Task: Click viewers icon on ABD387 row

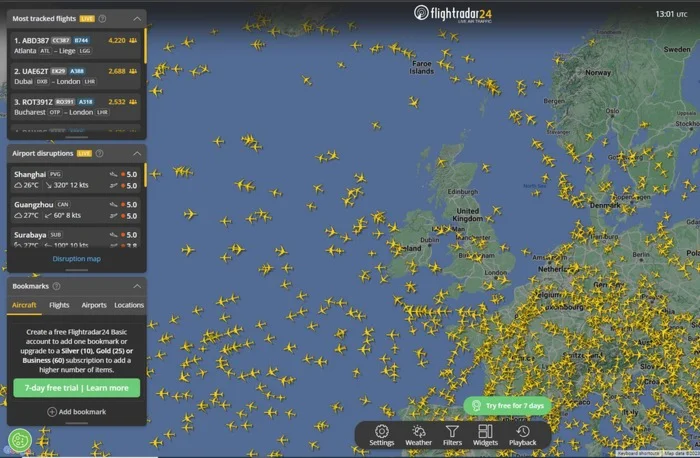Action: coord(133,40)
